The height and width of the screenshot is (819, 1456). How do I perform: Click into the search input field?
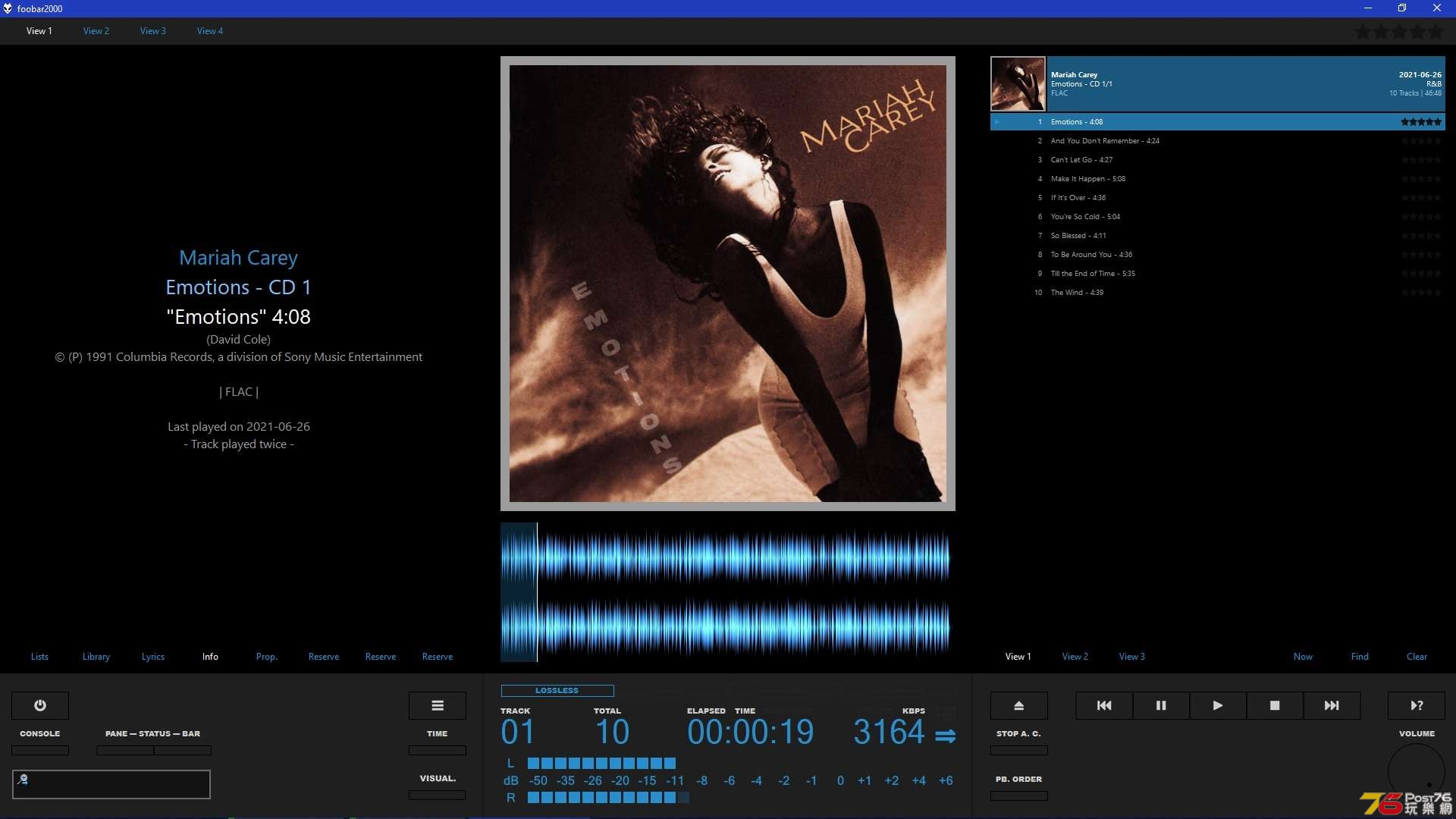pos(111,784)
